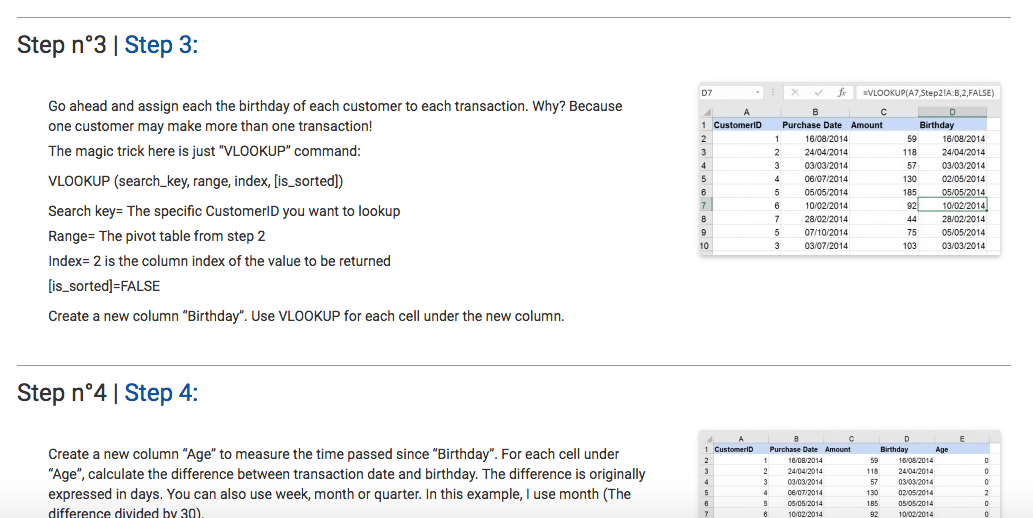Click the sentence beginning "Create a new column "Birthday""

(x=306, y=316)
